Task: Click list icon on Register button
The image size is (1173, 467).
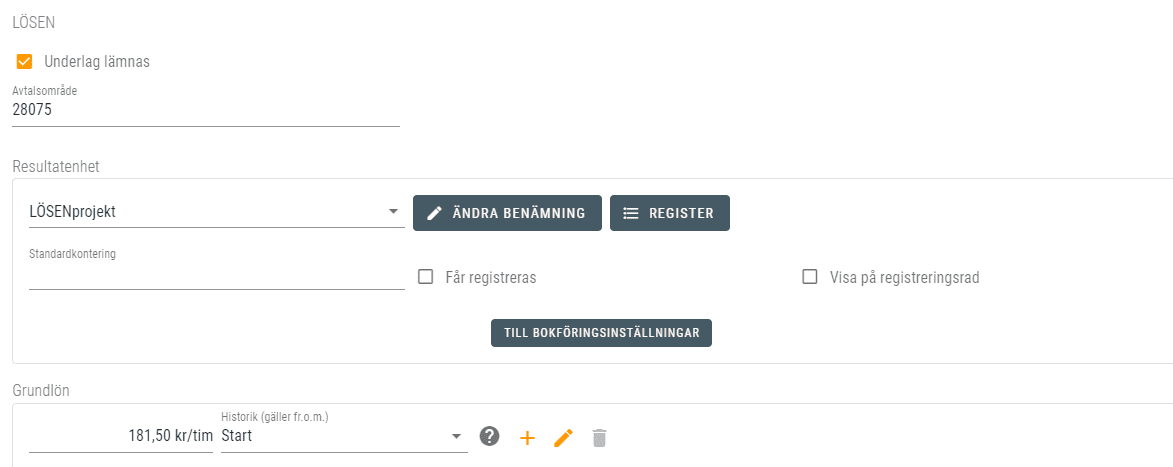Action: pos(631,213)
